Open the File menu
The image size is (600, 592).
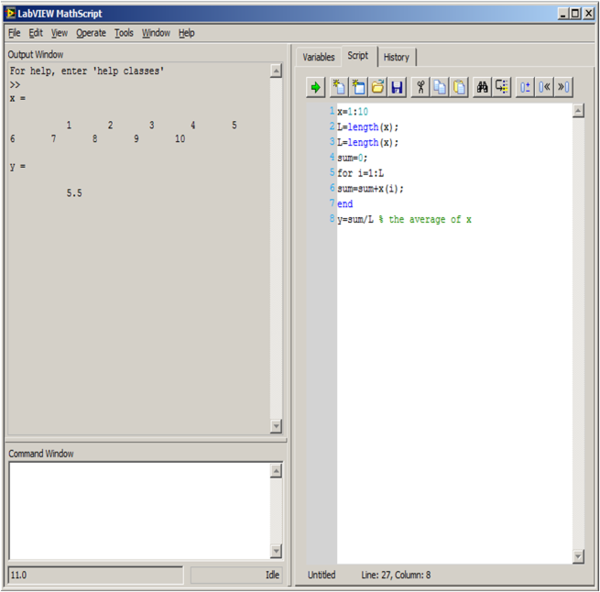pos(14,33)
